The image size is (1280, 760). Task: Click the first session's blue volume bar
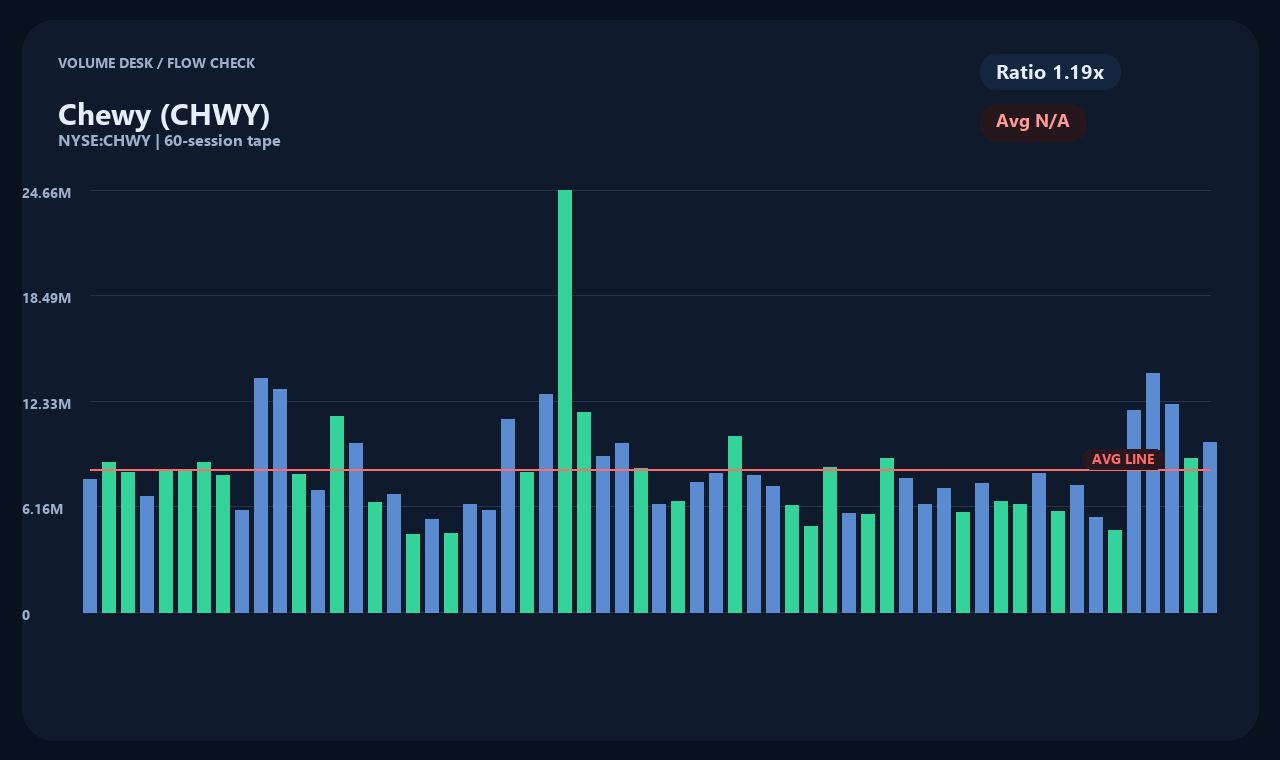point(90,546)
